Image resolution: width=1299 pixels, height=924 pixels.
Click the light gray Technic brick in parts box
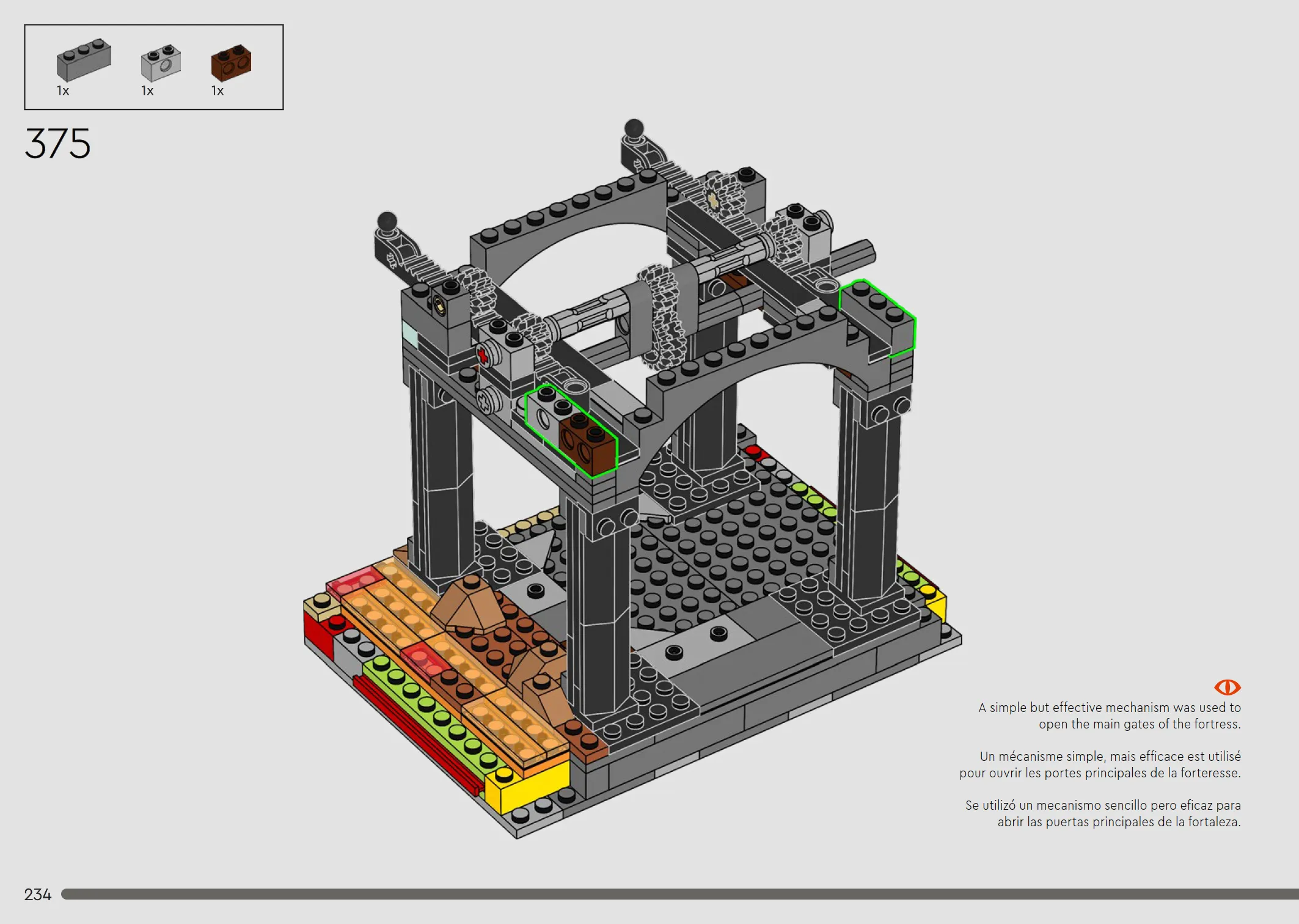[161, 62]
